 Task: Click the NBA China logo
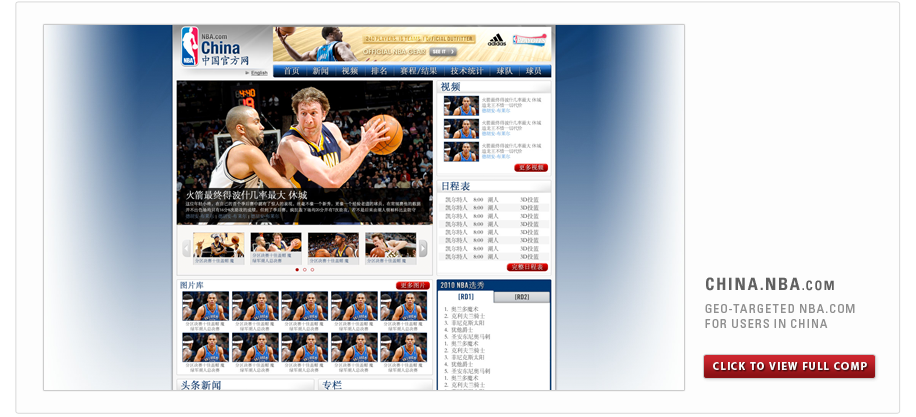[211, 47]
